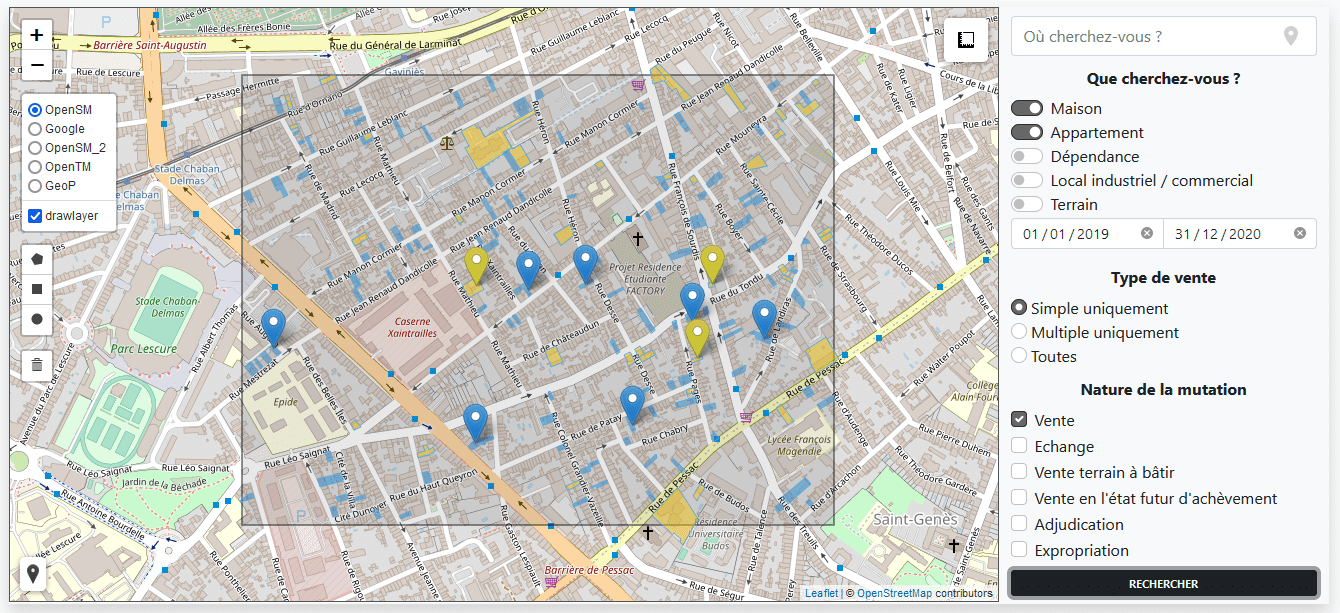Image resolution: width=1340 pixels, height=613 pixels.
Task: Click the trash delete layers icon
Action: pos(37,364)
